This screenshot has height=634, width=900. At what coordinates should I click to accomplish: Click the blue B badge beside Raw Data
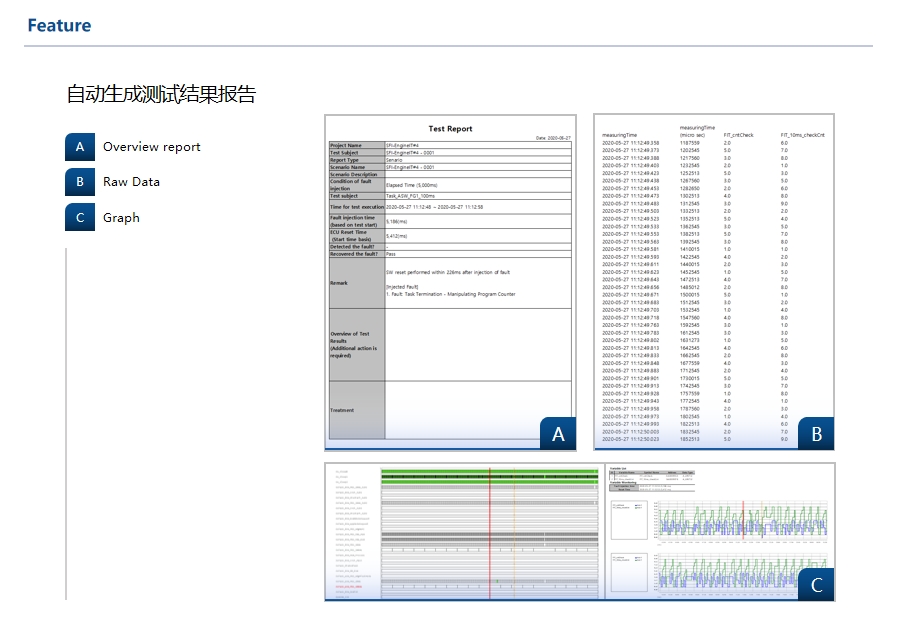[80, 182]
